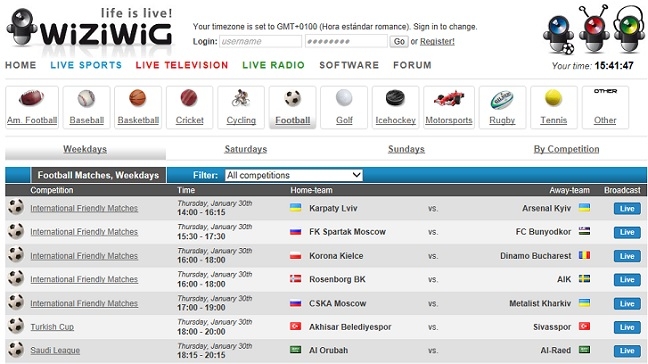The height and width of the screenshot is (364, 648).
Task: Switch to the Sundays tab
Action: click(406, 149)
